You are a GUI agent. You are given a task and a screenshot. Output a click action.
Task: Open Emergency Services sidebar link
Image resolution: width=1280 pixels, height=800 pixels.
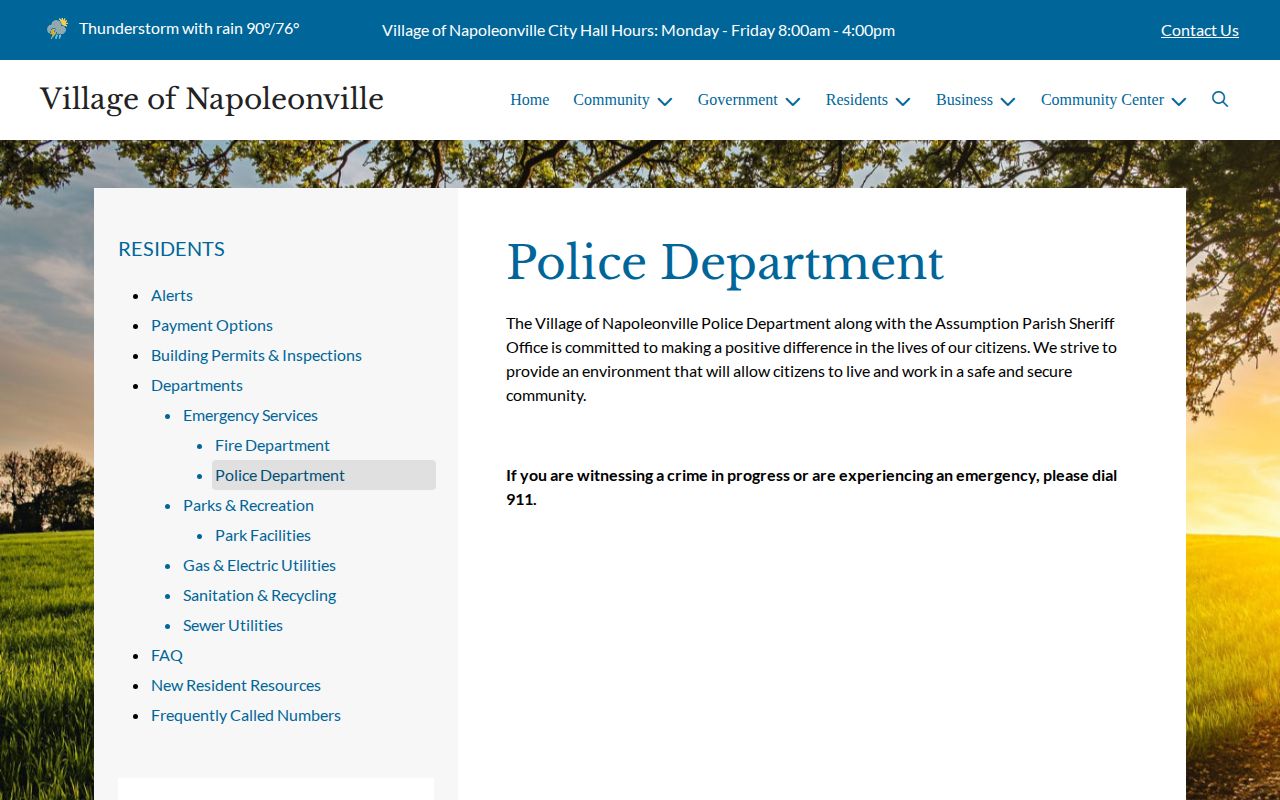[x=250, y=415]
